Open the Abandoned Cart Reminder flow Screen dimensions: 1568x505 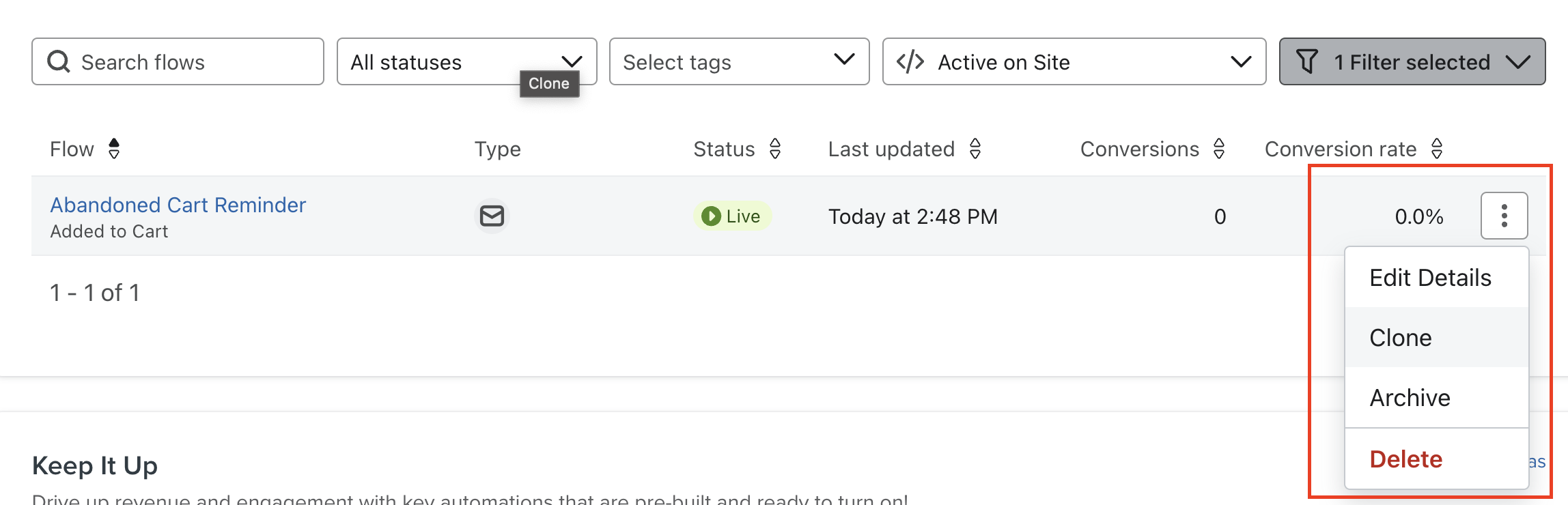[178, 205]
